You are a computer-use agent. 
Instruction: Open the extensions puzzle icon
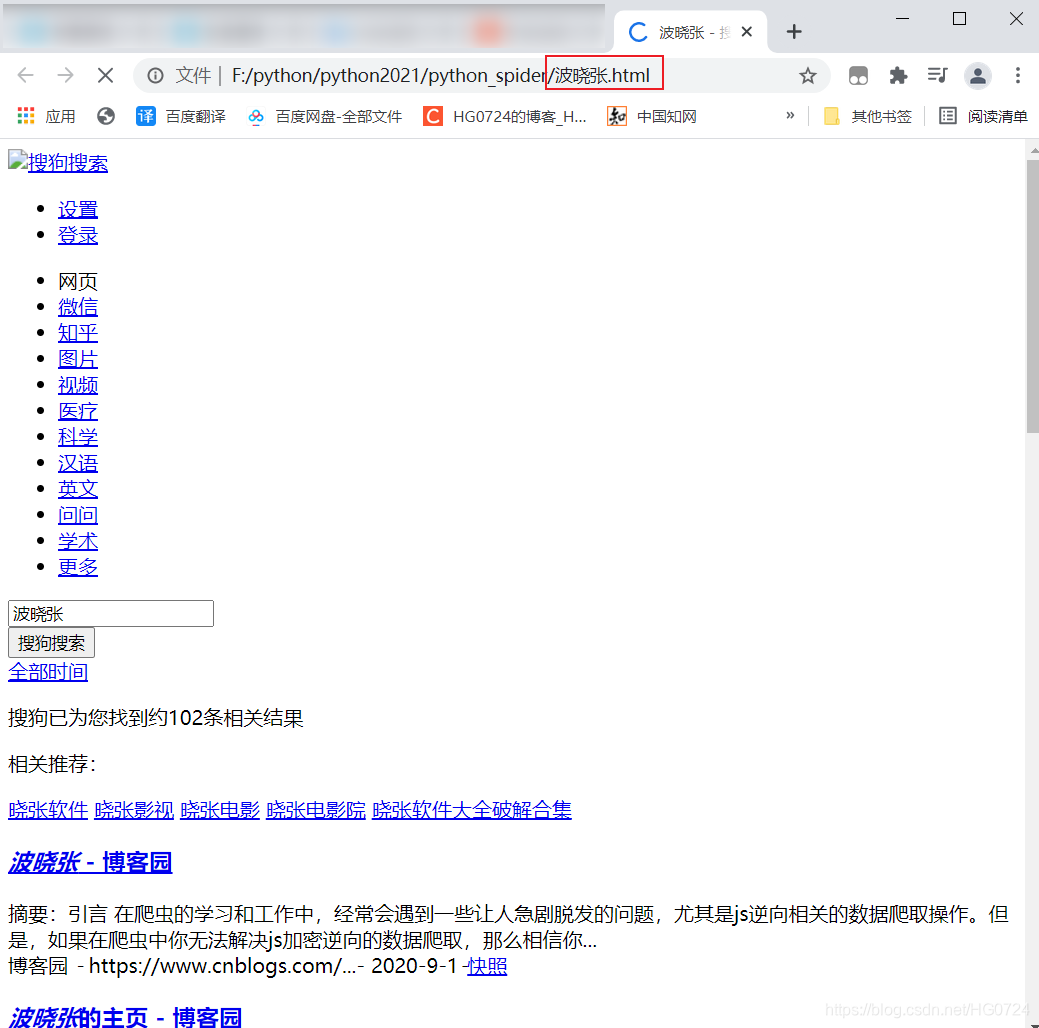pyautogui.click(x=898, y=76)
